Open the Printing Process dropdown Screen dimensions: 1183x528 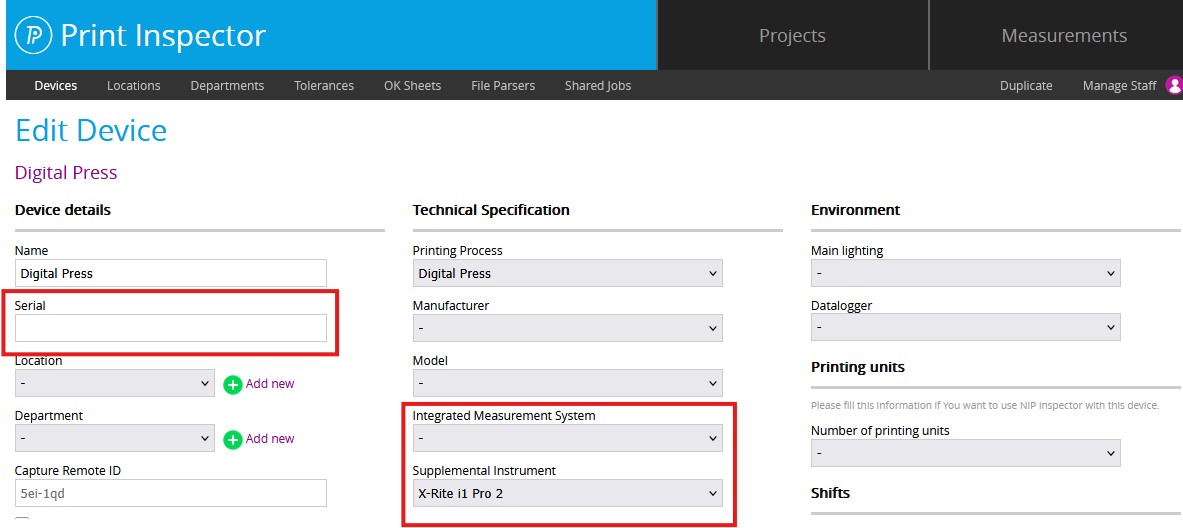567,273
